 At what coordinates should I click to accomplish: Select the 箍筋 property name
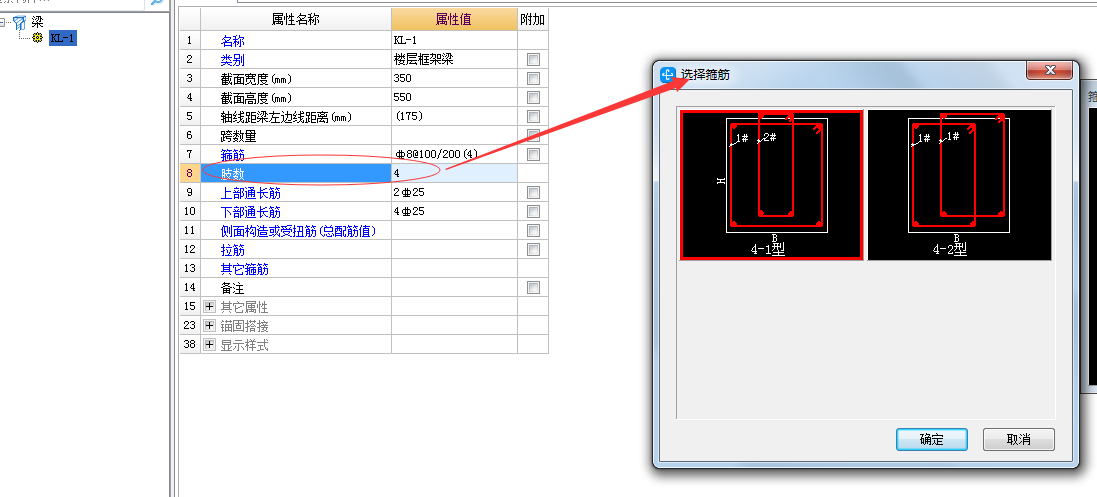point(233,155)
